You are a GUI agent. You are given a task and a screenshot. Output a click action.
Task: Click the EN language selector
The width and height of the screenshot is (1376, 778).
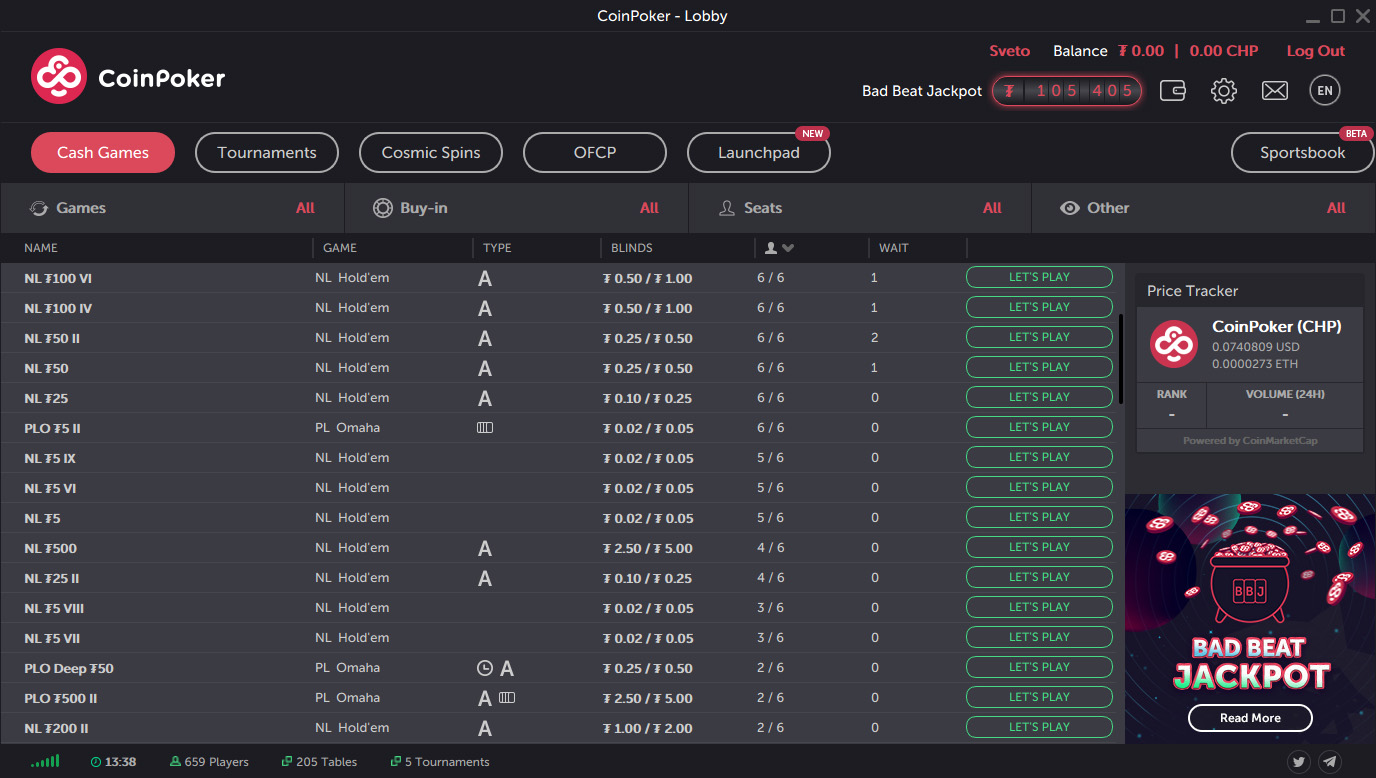point(1324,91)
